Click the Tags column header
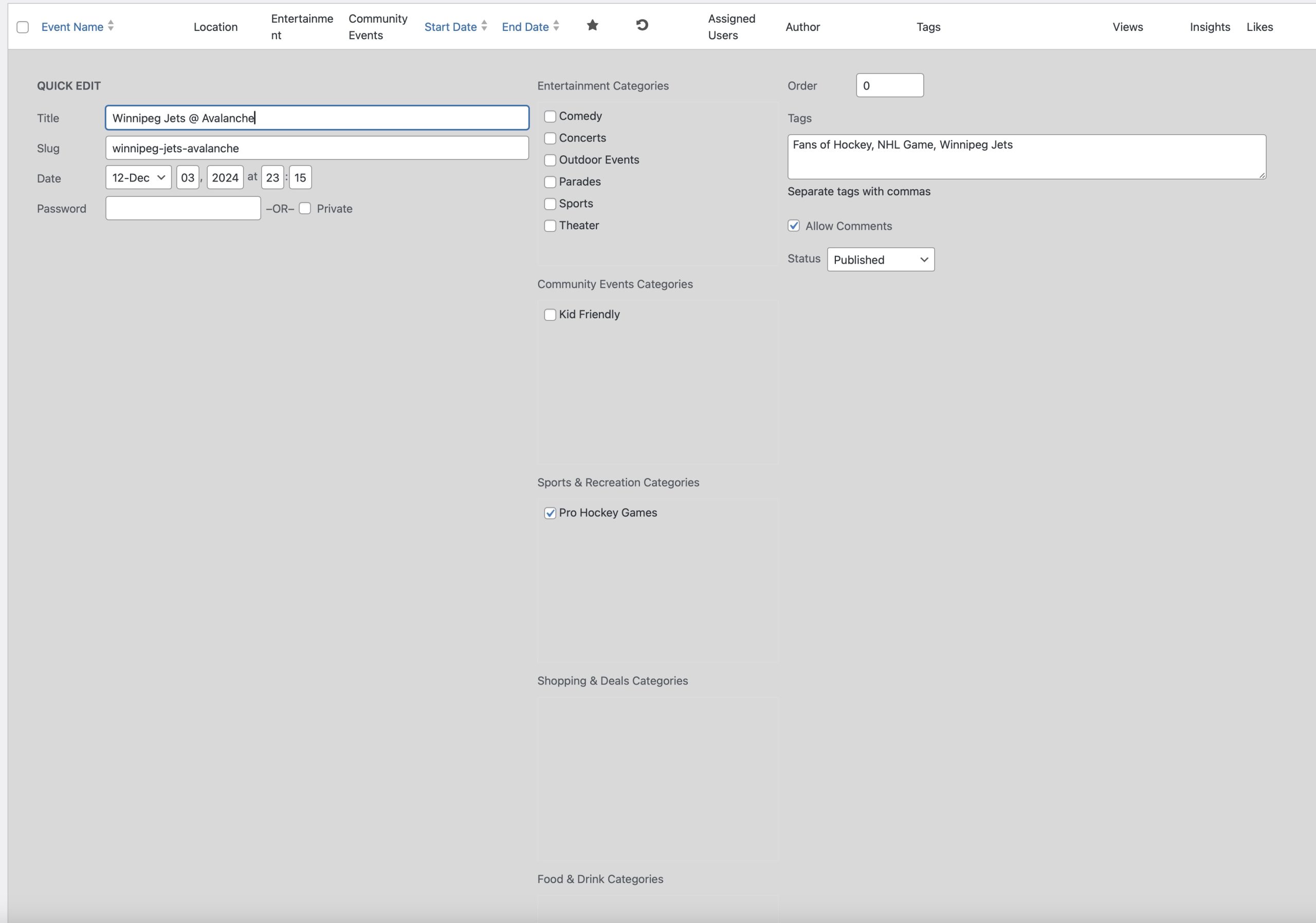Viewport: 1316px width, 923px height. (928, 27)
